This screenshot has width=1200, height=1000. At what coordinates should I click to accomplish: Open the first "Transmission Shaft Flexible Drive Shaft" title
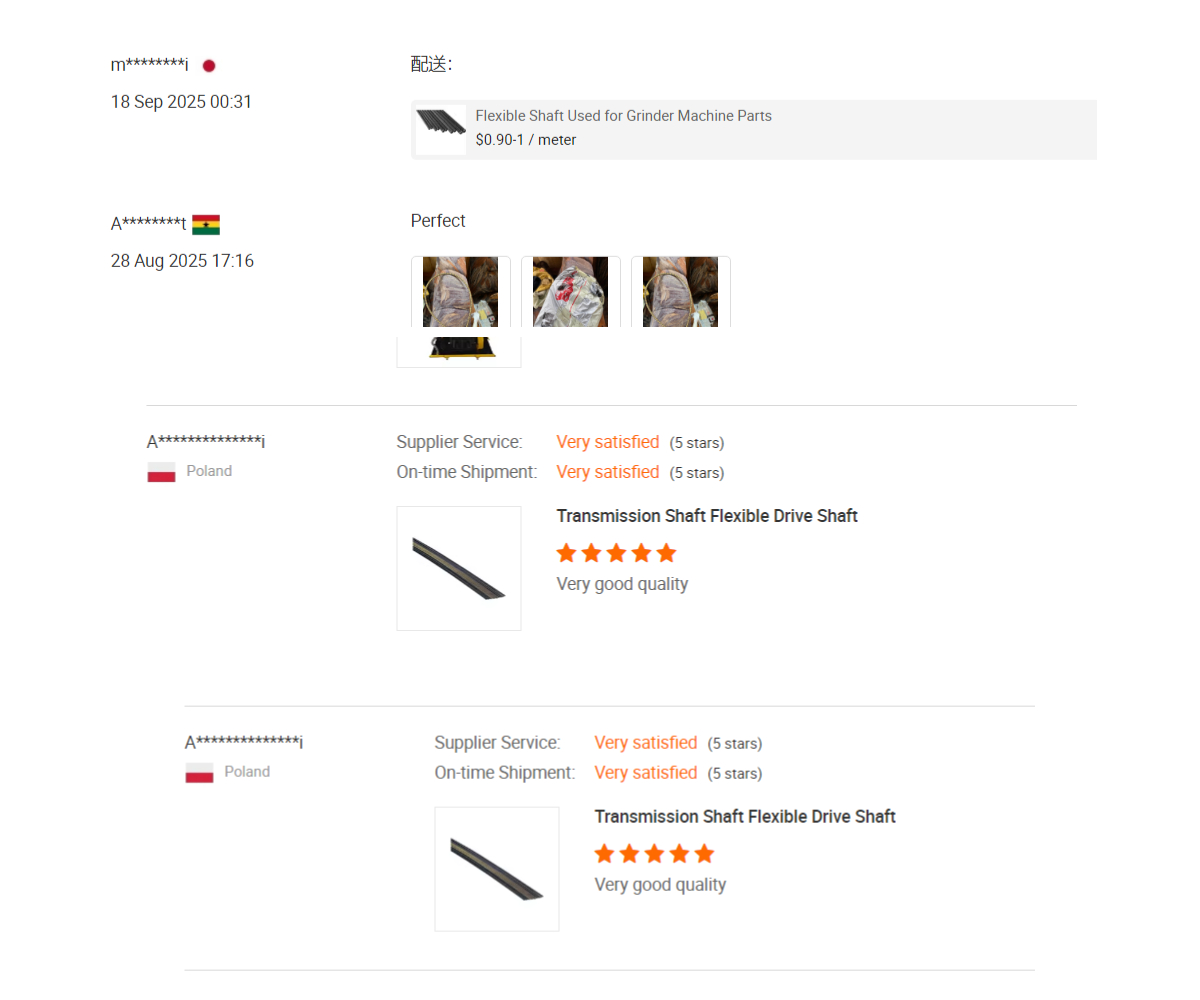[707, 516]
